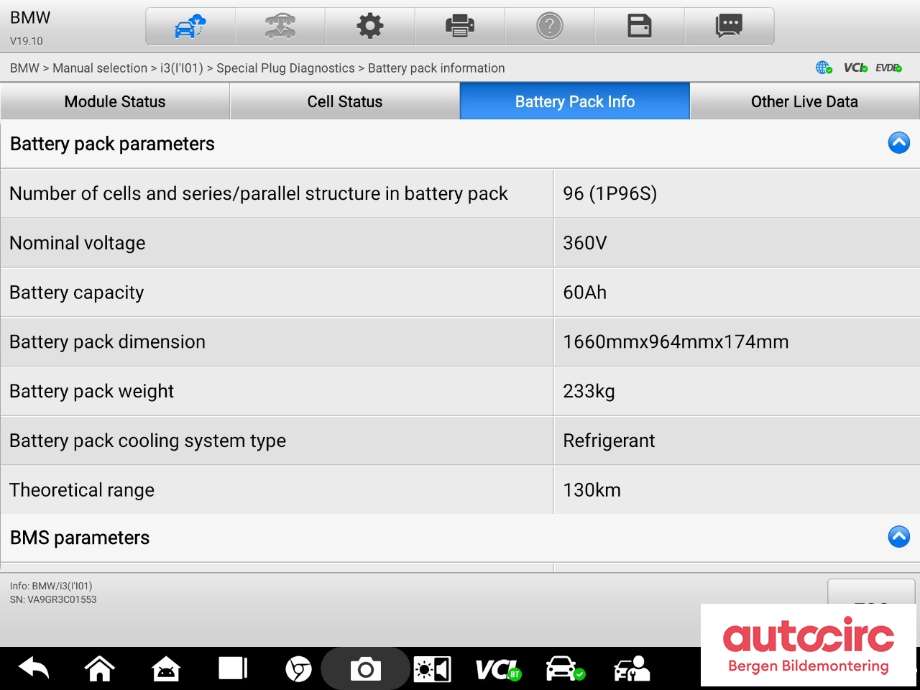Select the 1660mmx964mmx174mm dimension value

click(675, 341)
